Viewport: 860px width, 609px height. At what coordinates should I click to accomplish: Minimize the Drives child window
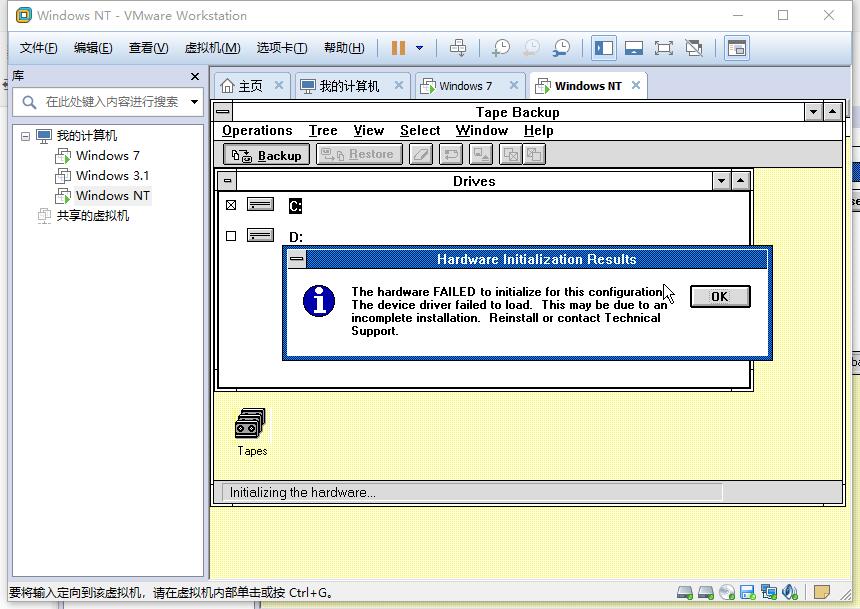tap(721, 181)
